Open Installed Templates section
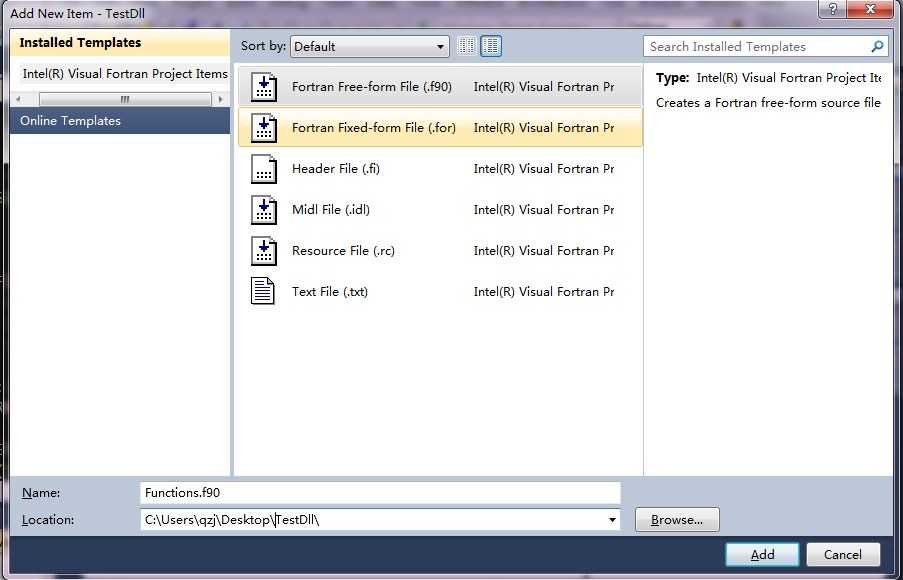 pyautogui.click(x=120, y=43)
